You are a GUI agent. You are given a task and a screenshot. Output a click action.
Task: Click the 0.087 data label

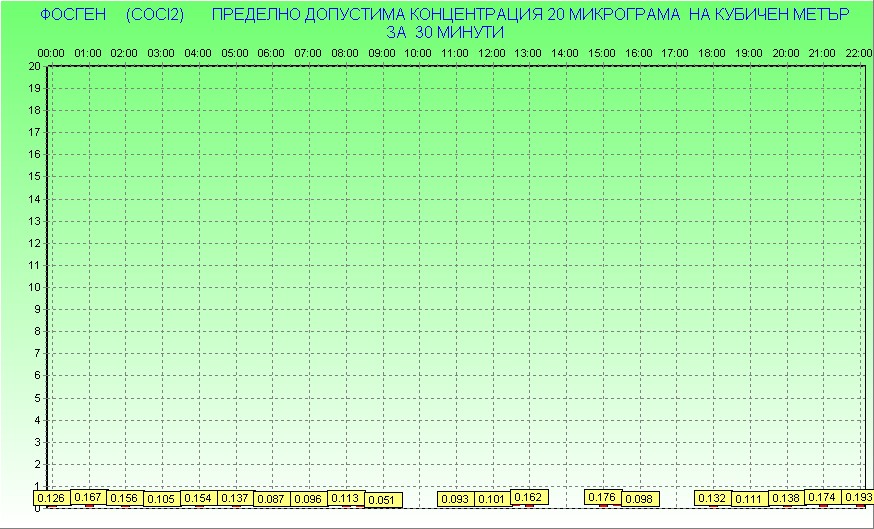click(x=271, y=499)
